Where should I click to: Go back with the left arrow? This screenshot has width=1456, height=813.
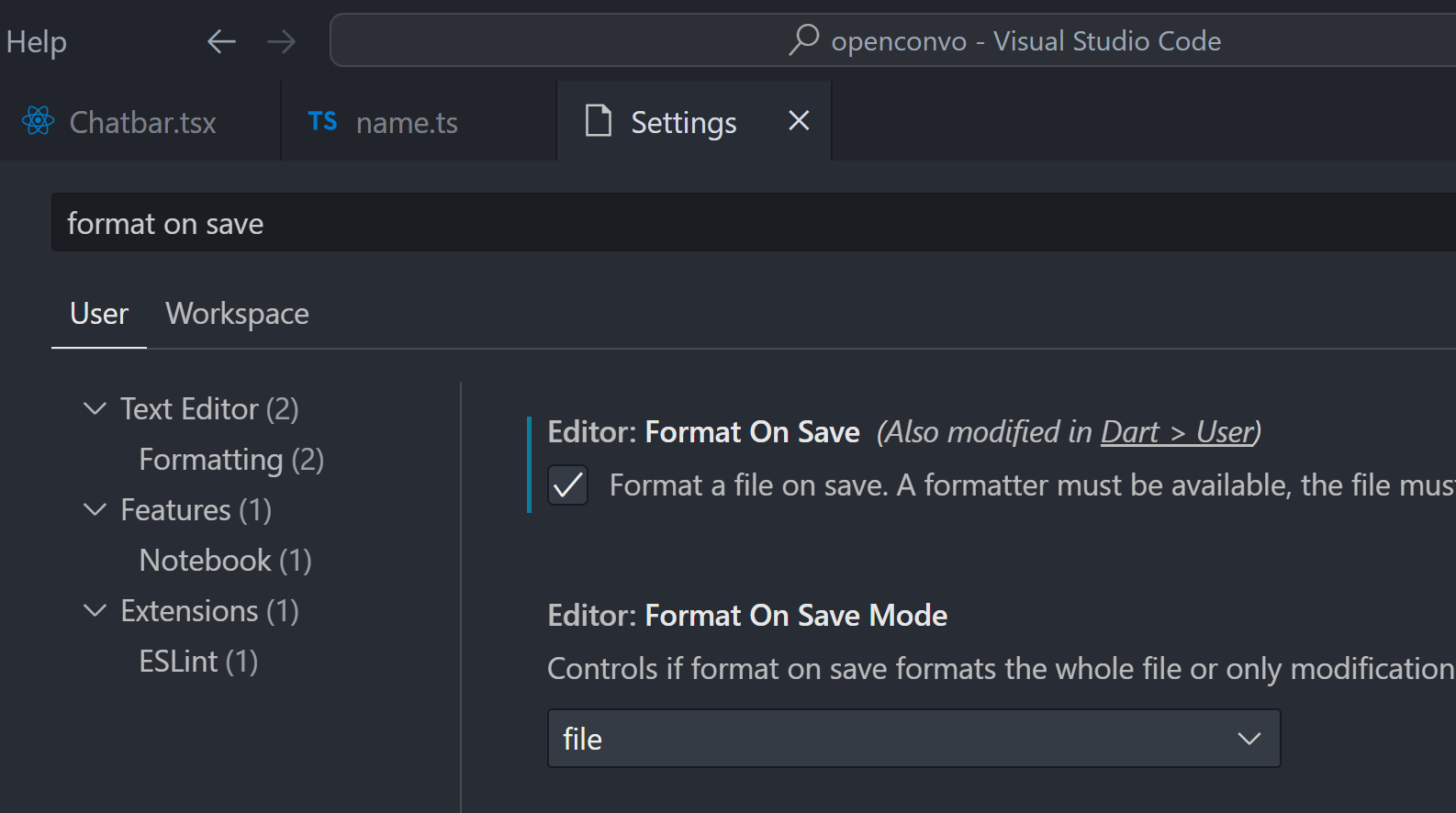click(221, 41)
